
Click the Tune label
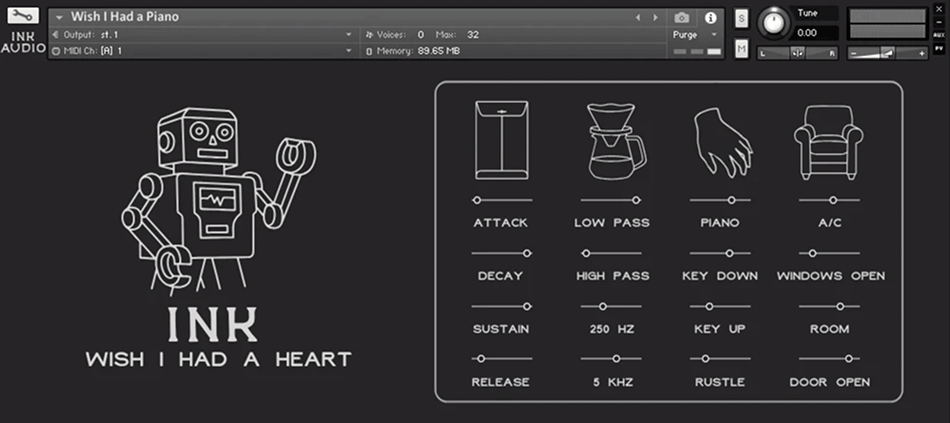[x=808, y=13]
